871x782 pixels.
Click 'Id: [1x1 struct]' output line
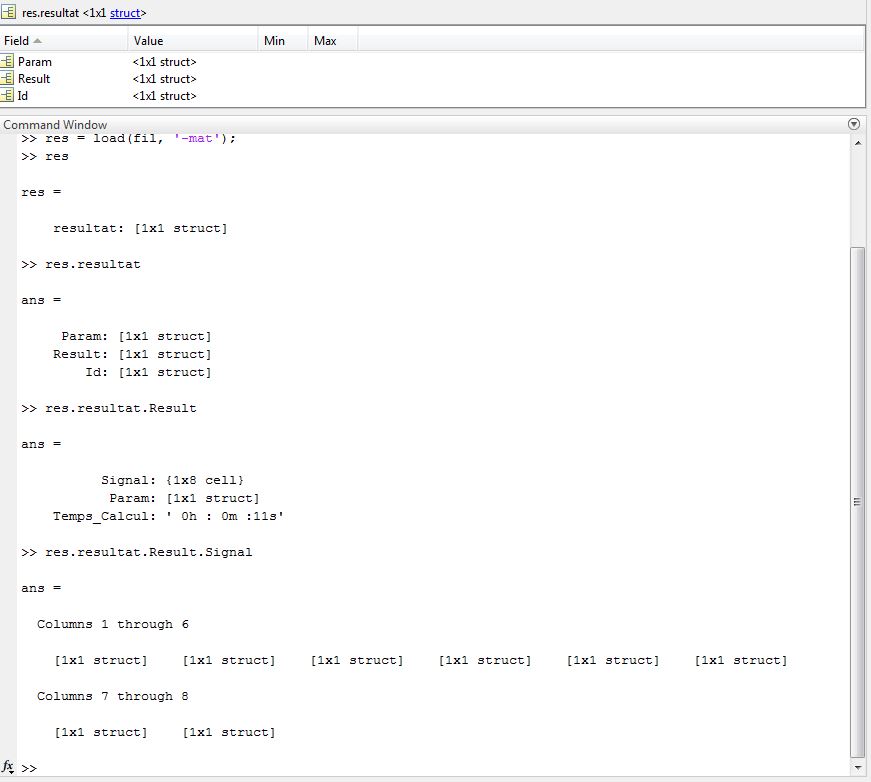pyautogui.click(x=148, y=372)
